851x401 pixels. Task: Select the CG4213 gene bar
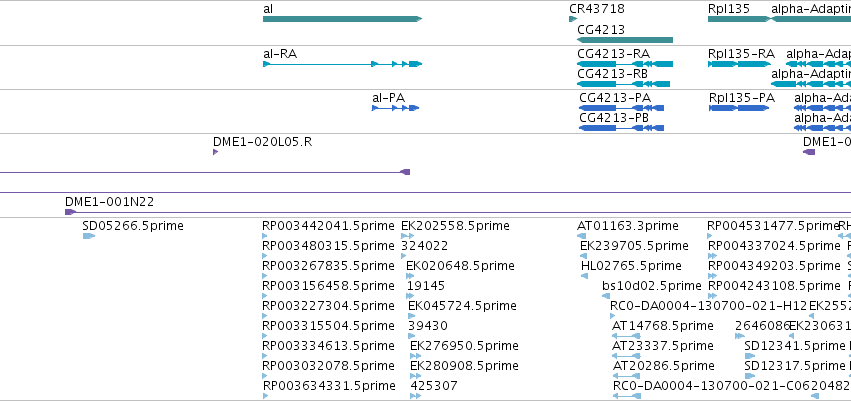click(x=625, y=40)
